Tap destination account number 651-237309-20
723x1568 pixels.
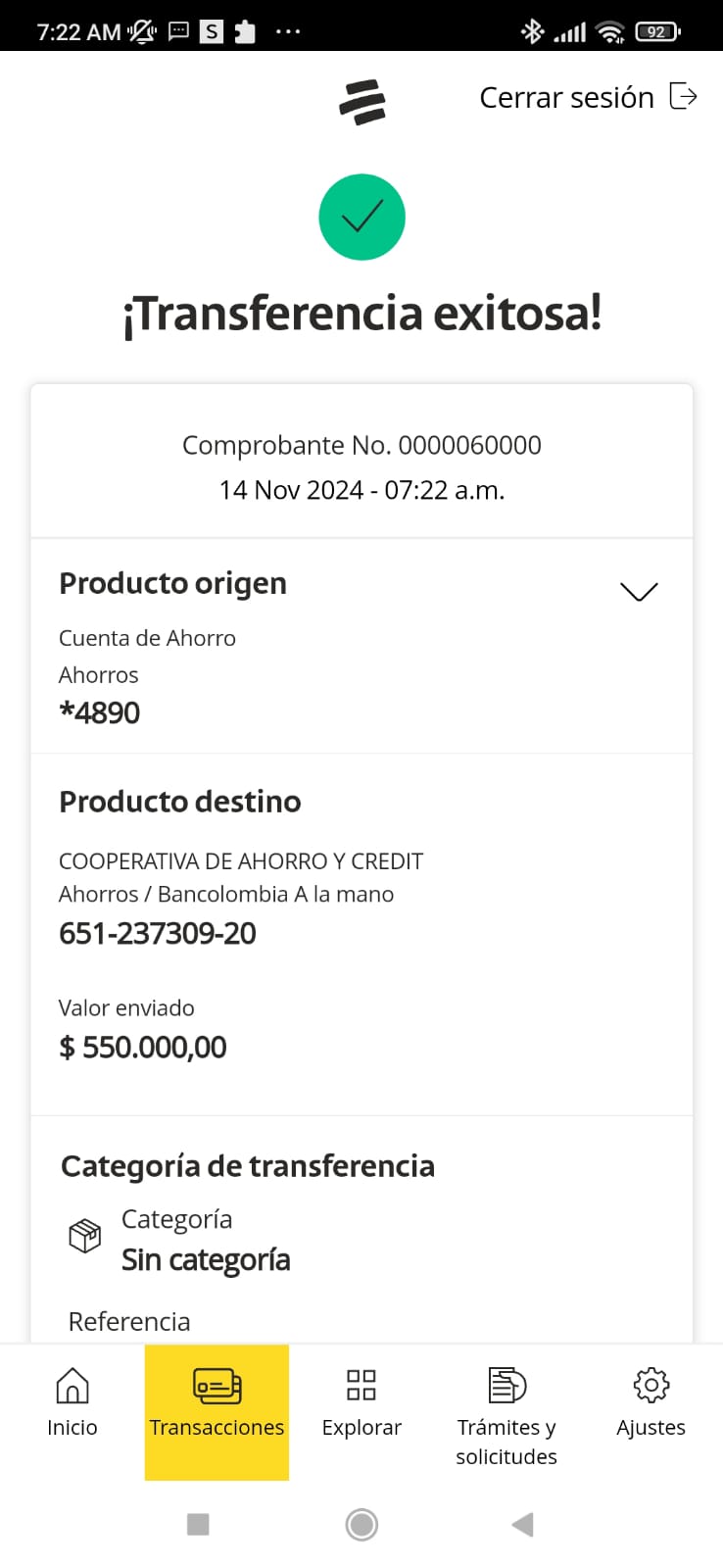click(x=158, y=934)
